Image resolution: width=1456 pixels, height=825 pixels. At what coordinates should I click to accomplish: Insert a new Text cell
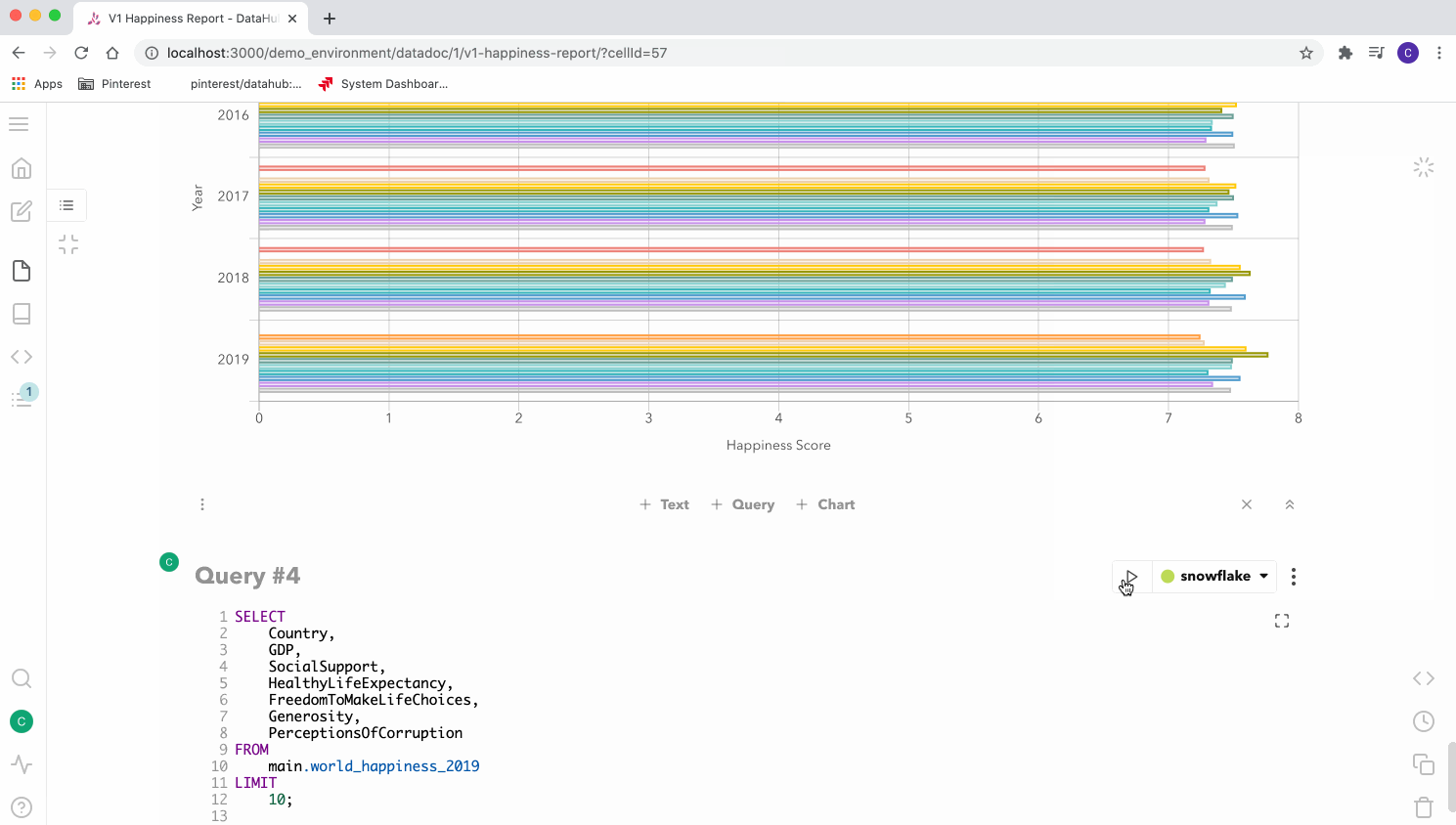tap(665, 504)
